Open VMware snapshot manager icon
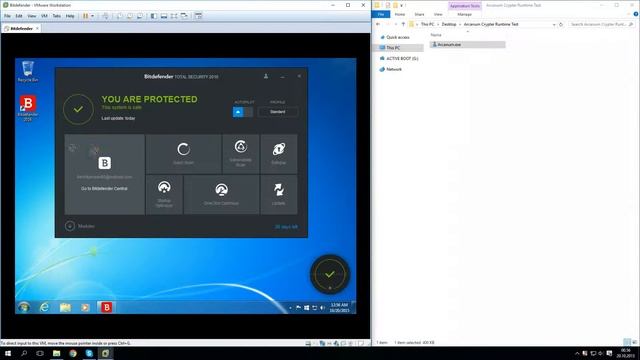Image resolution: width=640 pixels, height=360 pixels. 140,16
